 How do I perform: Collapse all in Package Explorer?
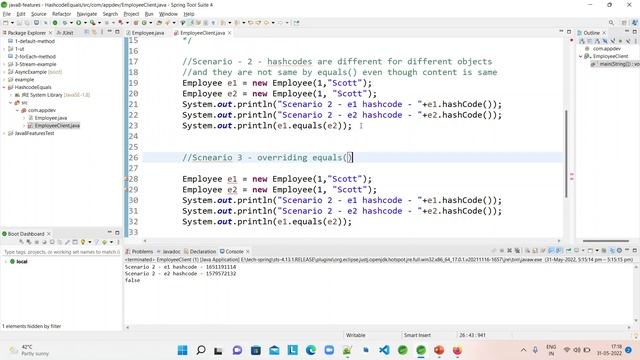point(87,32)
